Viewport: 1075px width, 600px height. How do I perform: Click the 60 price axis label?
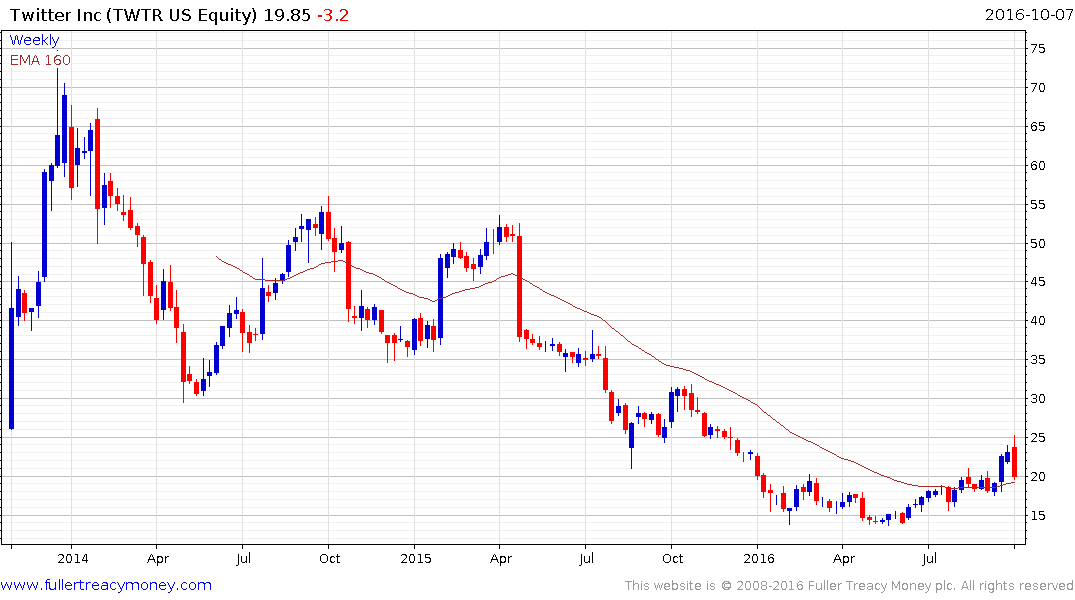1037,165
